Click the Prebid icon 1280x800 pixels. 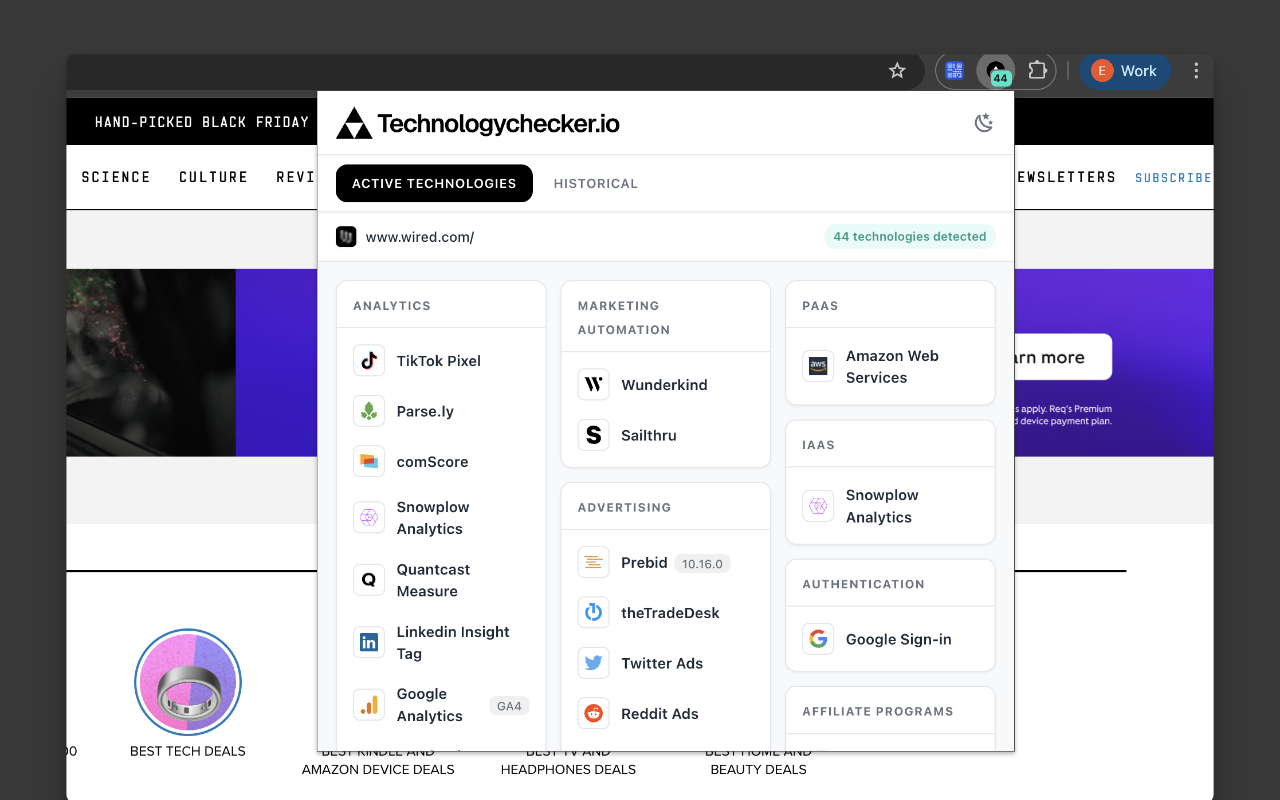pos(594,563)
